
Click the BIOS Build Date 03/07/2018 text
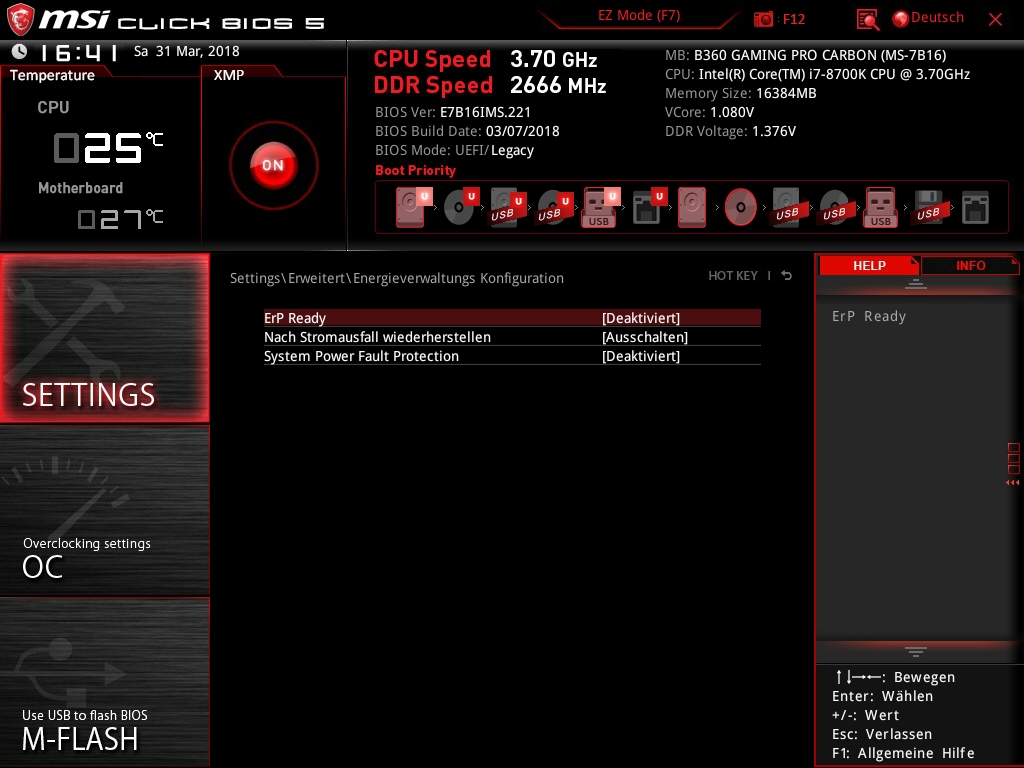point(467,131)
